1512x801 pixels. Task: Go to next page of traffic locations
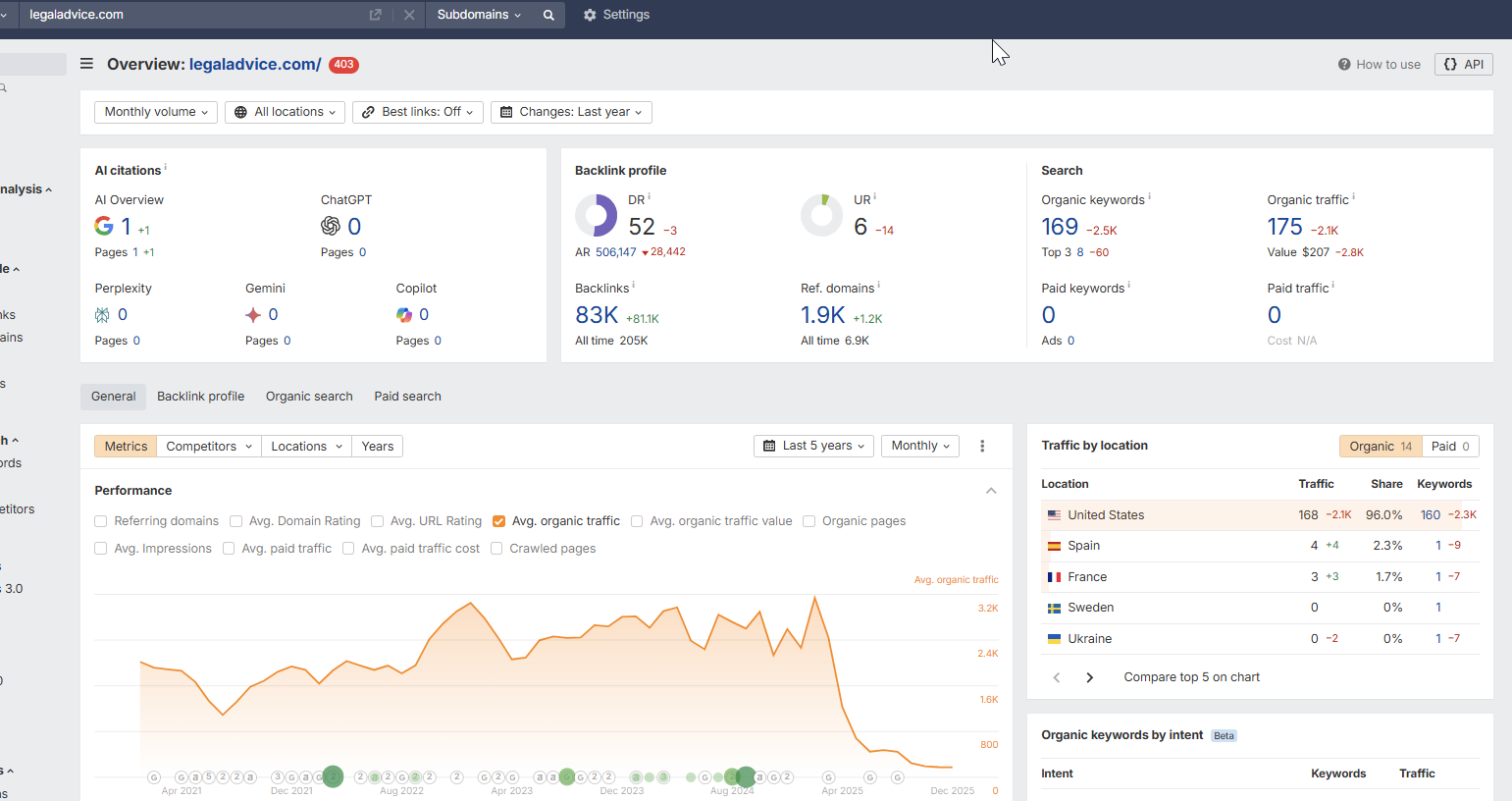click(x=1089, y=677)
